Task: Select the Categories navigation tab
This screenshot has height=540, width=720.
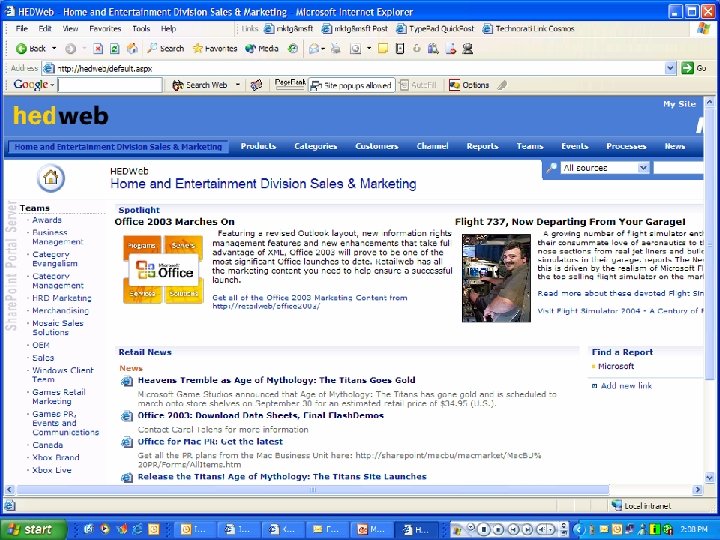Action: (x=315, y=146)
